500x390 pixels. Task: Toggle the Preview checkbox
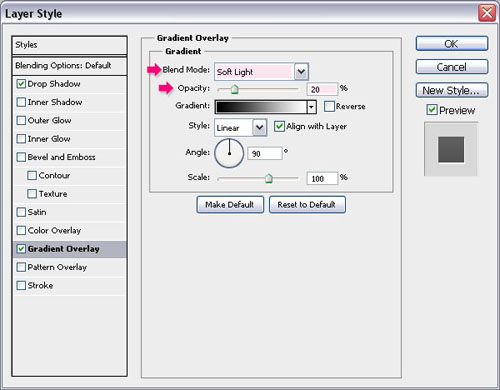(432, 110)
